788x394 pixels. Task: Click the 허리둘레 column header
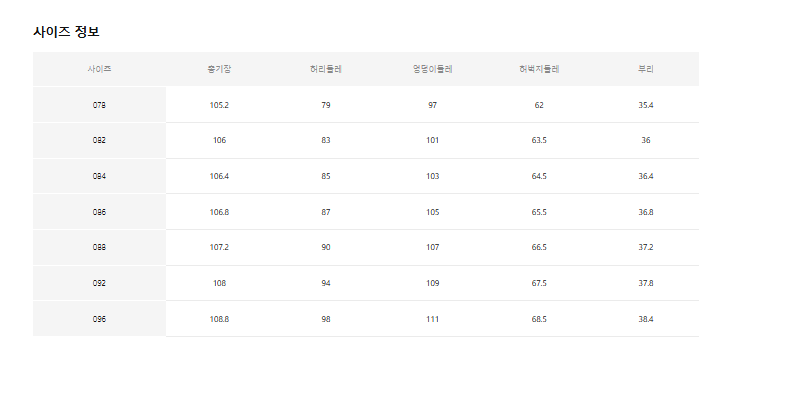click(326, 69)
